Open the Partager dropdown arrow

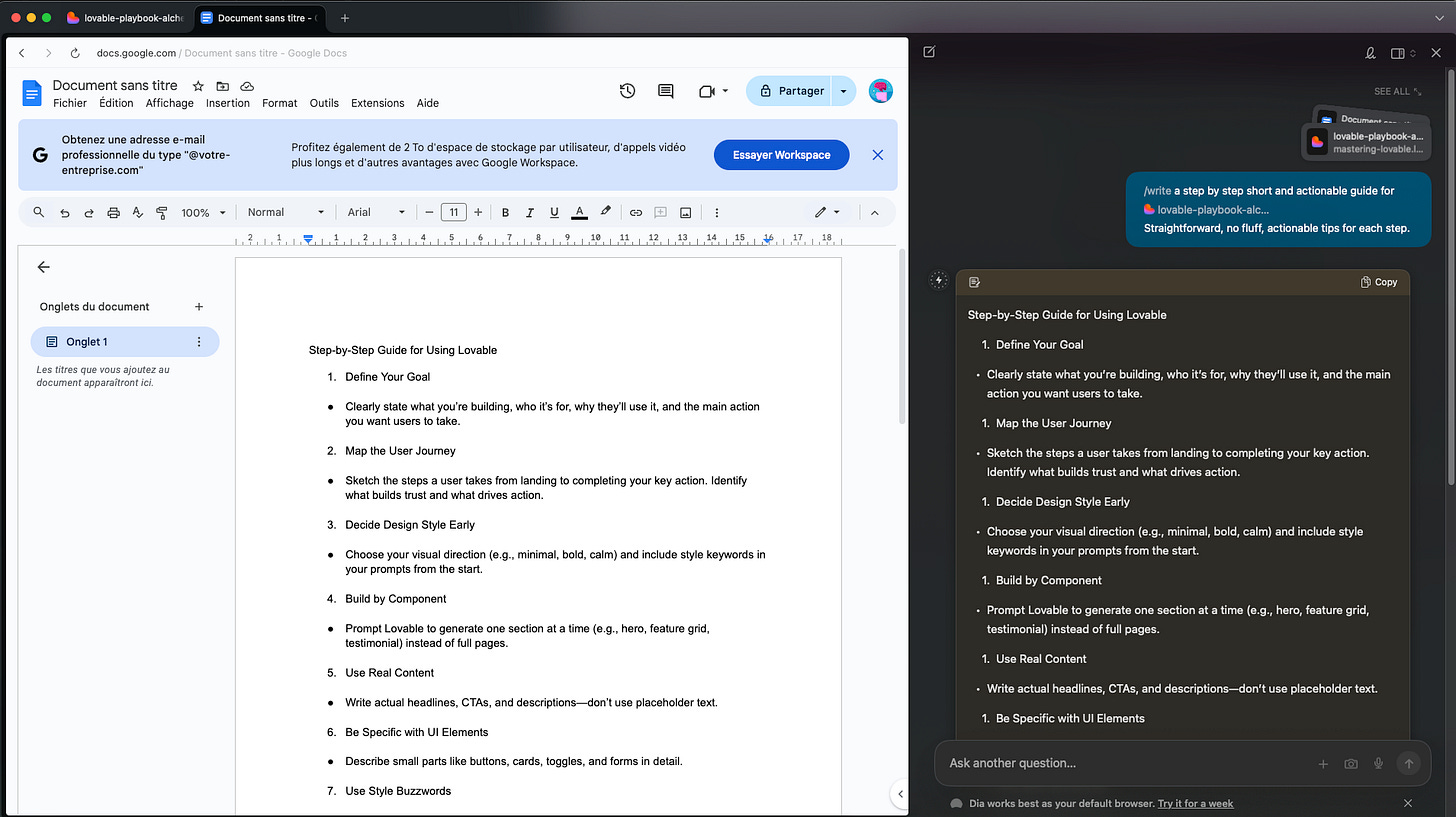[x=844, y=91]
